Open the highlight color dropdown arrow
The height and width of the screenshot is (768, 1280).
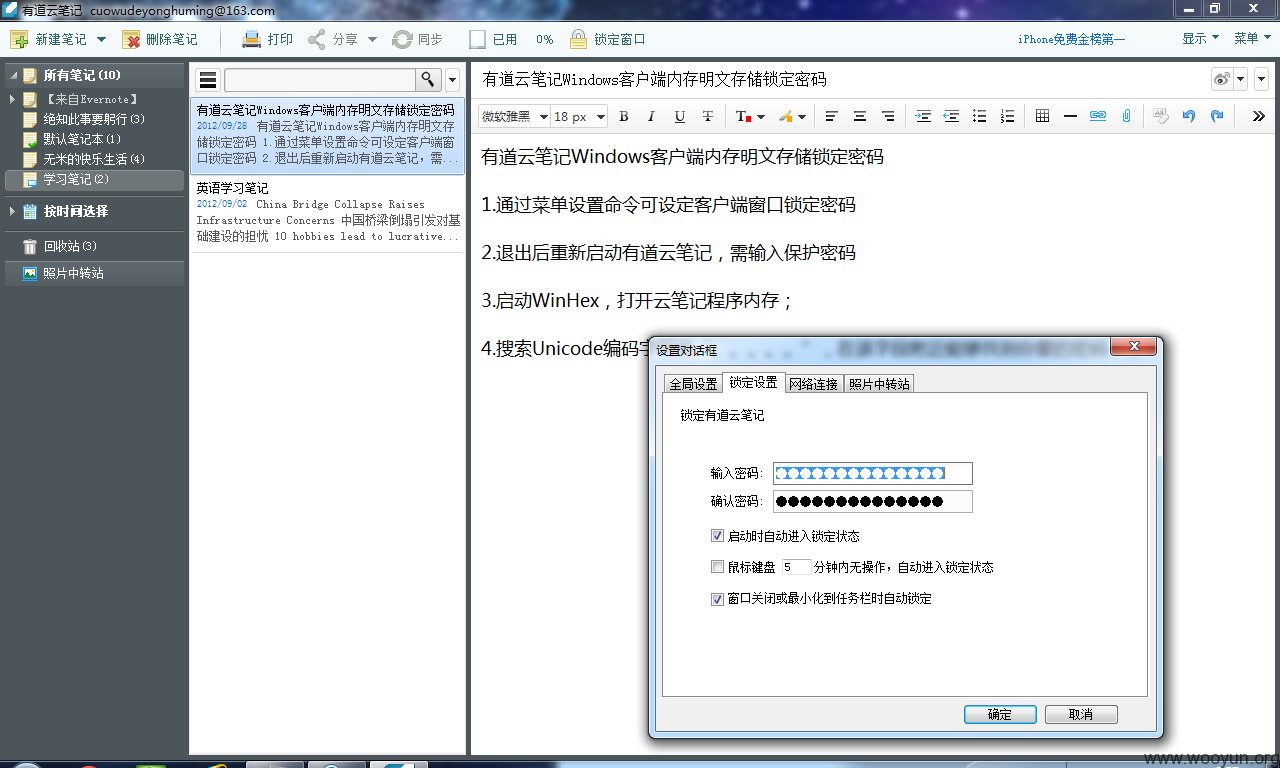pos(801,117)
